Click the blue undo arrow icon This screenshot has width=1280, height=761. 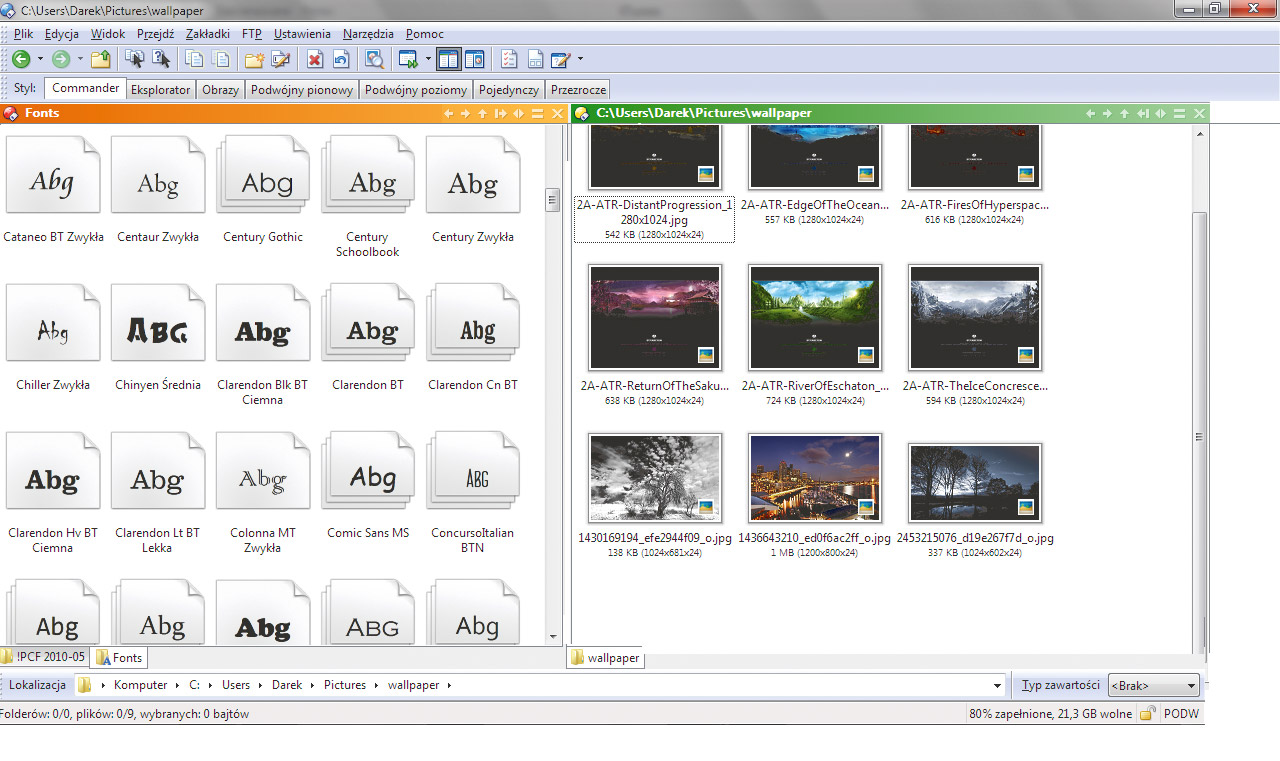[341, 59]
